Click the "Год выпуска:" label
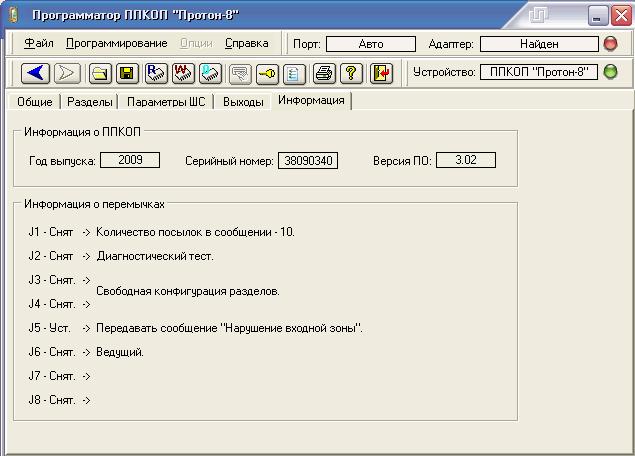635x456 pixels. tap(62, 161)
